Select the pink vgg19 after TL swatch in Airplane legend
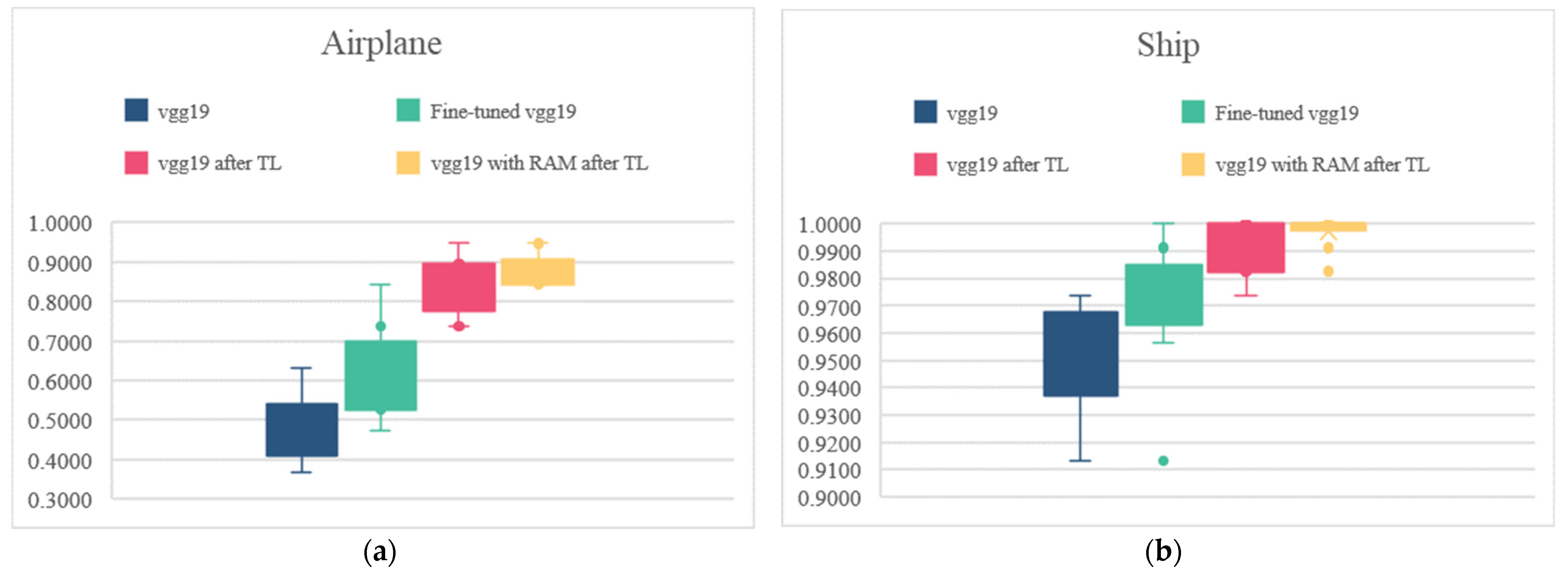1568x576 pixels. (136, 163)
